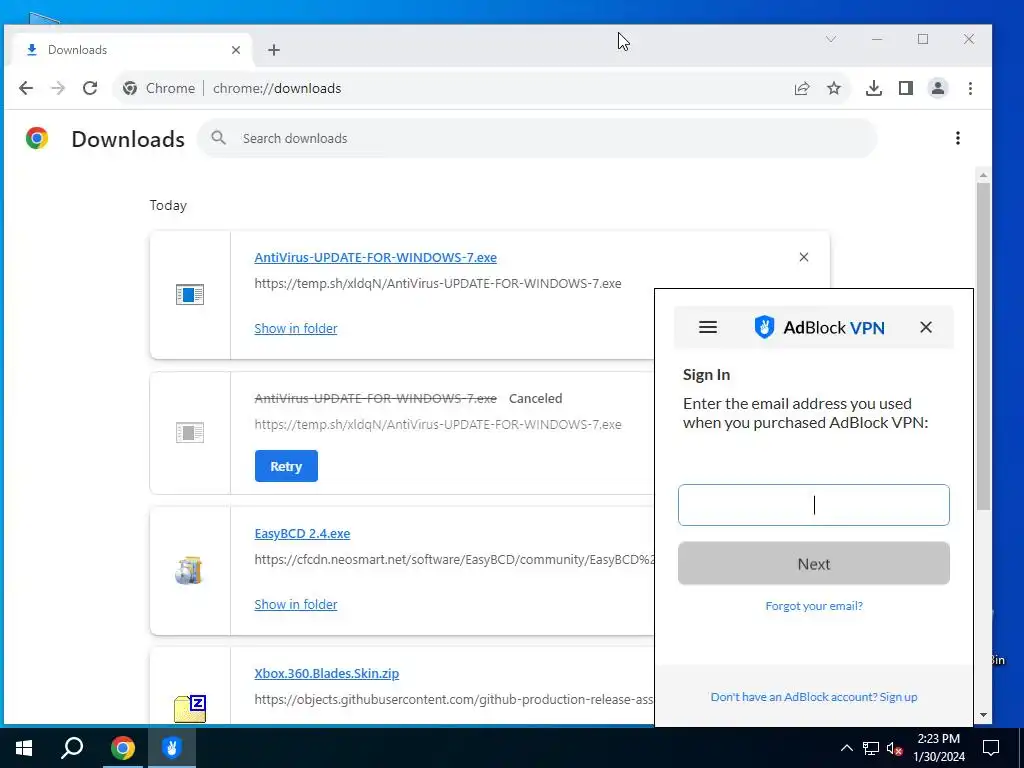Click the AdBlock VPN shield logo
Image resolution: width=1024 pixels, height=768 pixels.
click(x=764, y=327)
